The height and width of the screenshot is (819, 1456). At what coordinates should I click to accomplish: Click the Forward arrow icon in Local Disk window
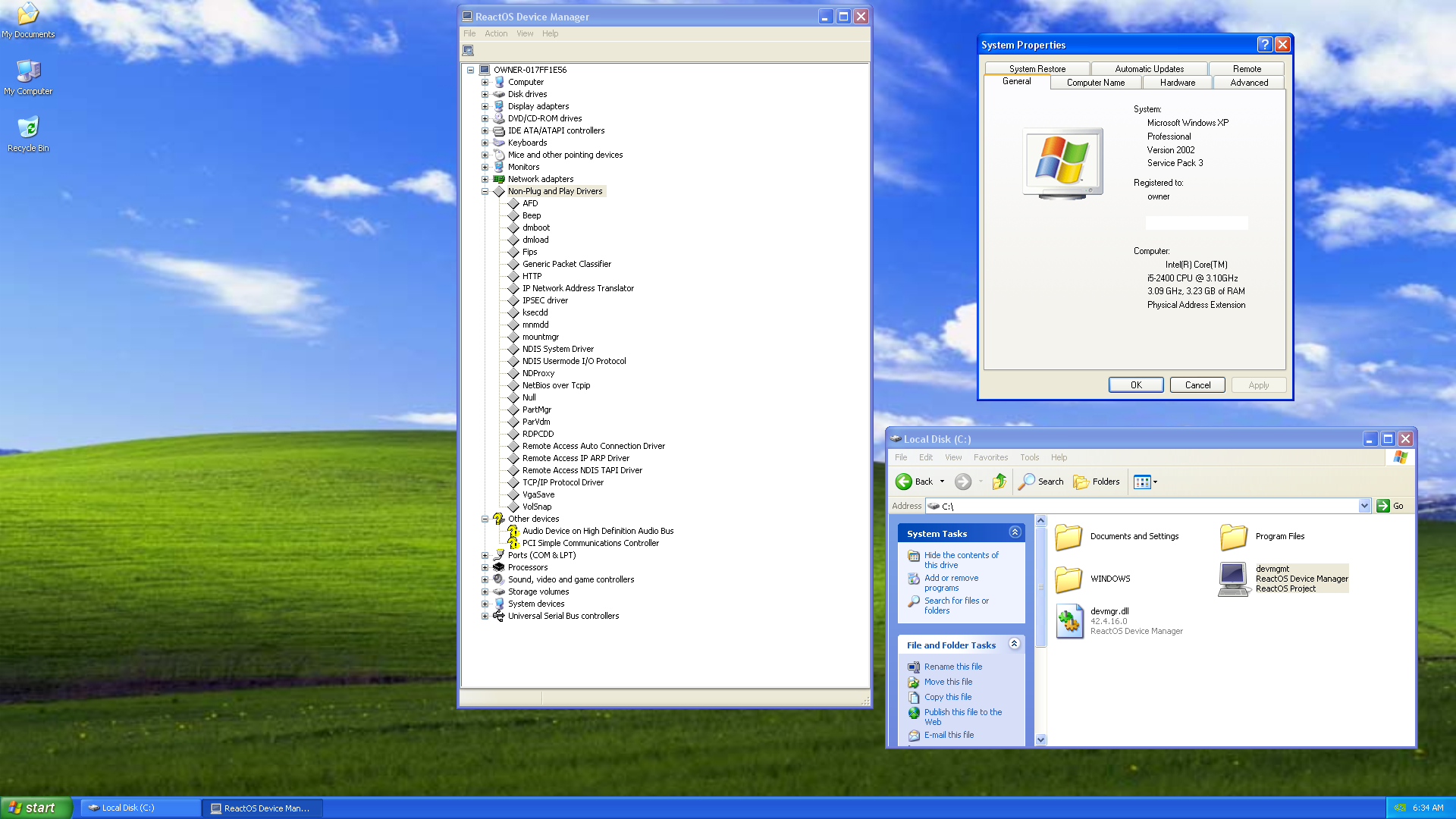962,482
